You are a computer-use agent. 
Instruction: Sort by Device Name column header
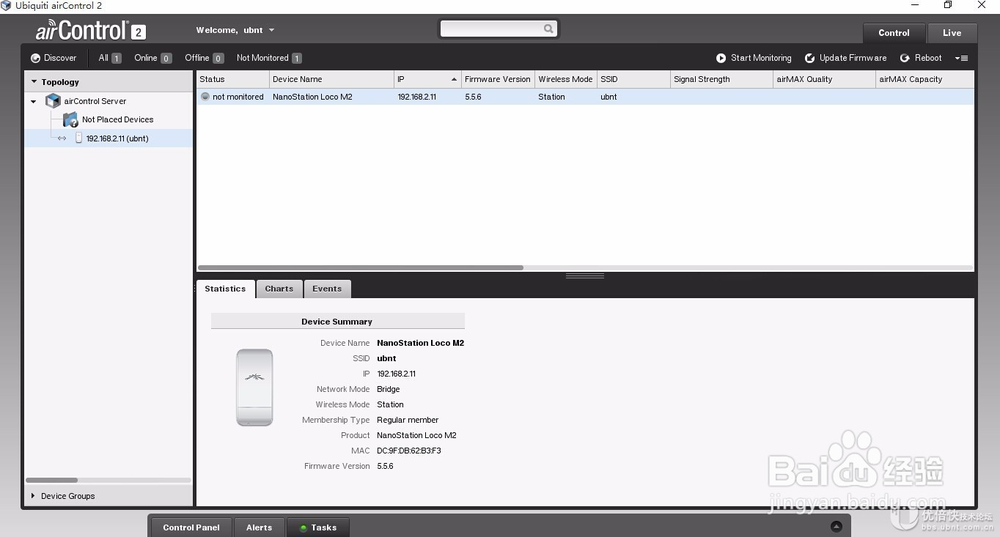click(x=332, y=79)
